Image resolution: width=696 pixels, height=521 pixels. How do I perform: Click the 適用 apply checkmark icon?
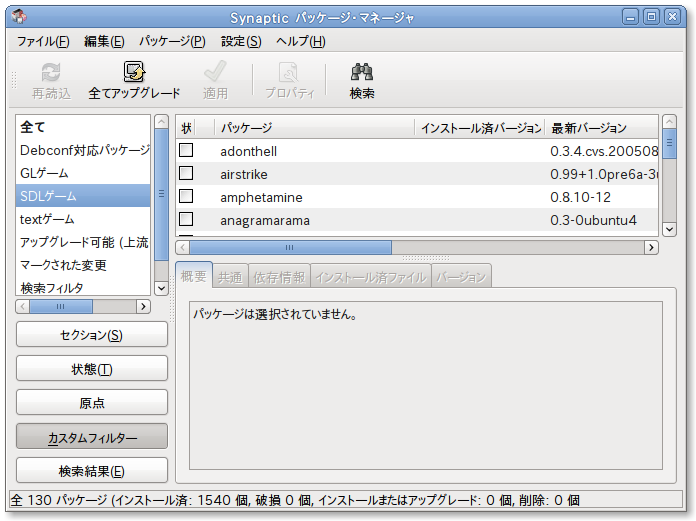(215, 72)
